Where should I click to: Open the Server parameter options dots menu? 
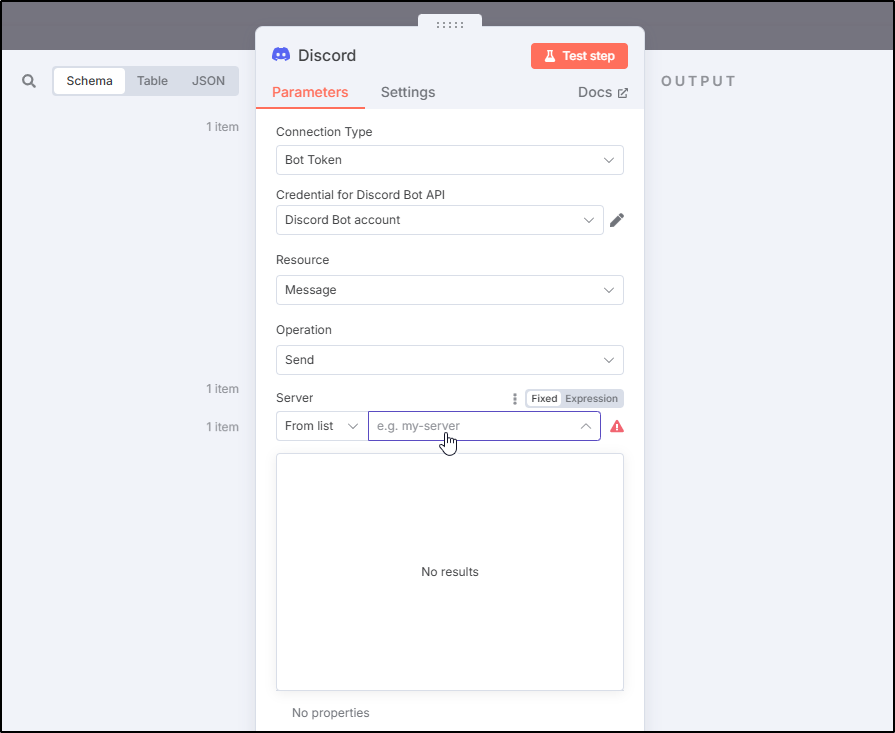point(515,398)
